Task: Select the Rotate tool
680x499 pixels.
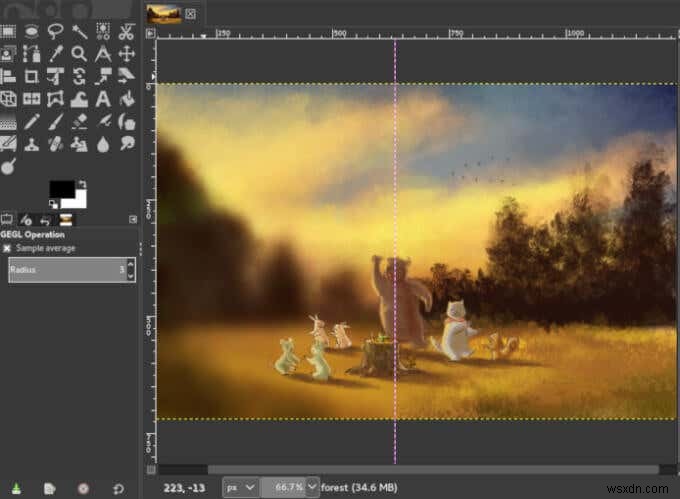Action: 79,77
